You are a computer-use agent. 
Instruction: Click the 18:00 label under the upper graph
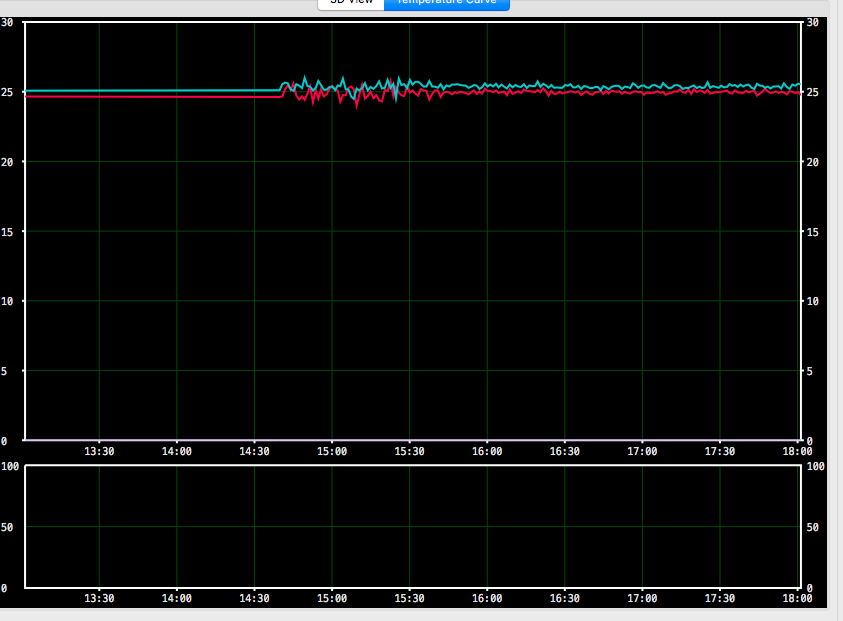point(797,451)
